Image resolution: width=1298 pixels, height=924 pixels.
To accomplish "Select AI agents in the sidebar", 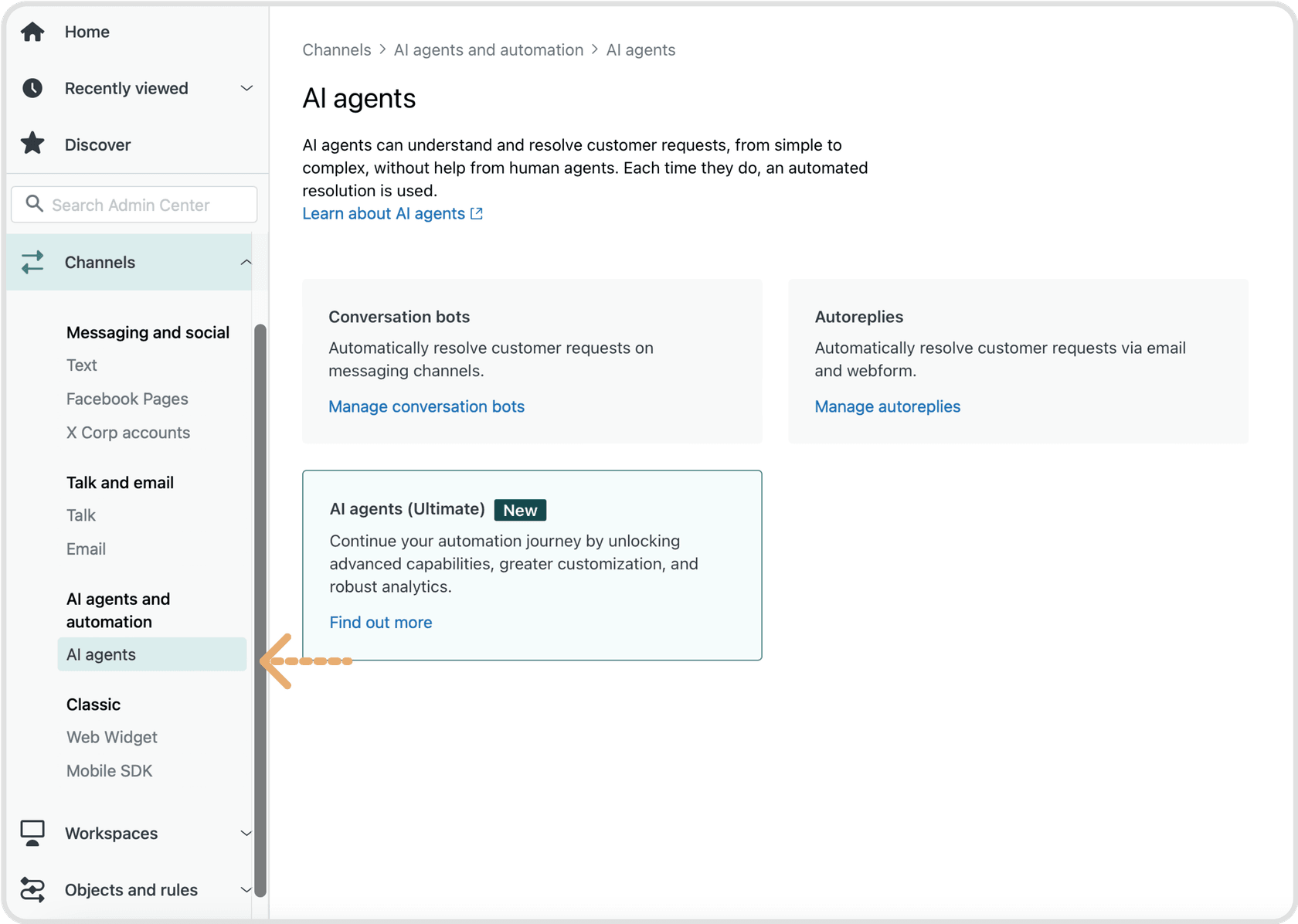I will click(101, 654).
